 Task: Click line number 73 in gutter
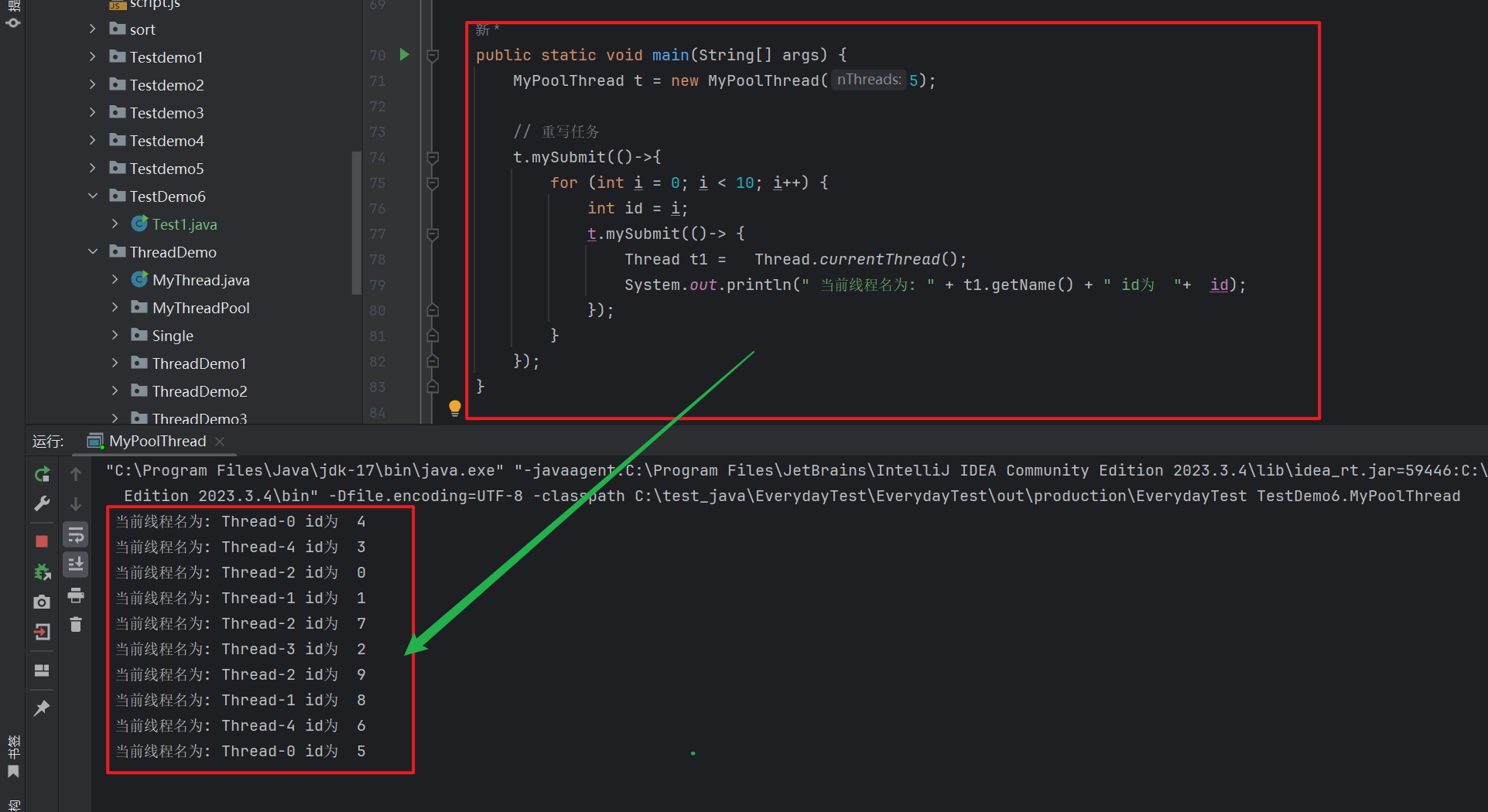(378, 131)
